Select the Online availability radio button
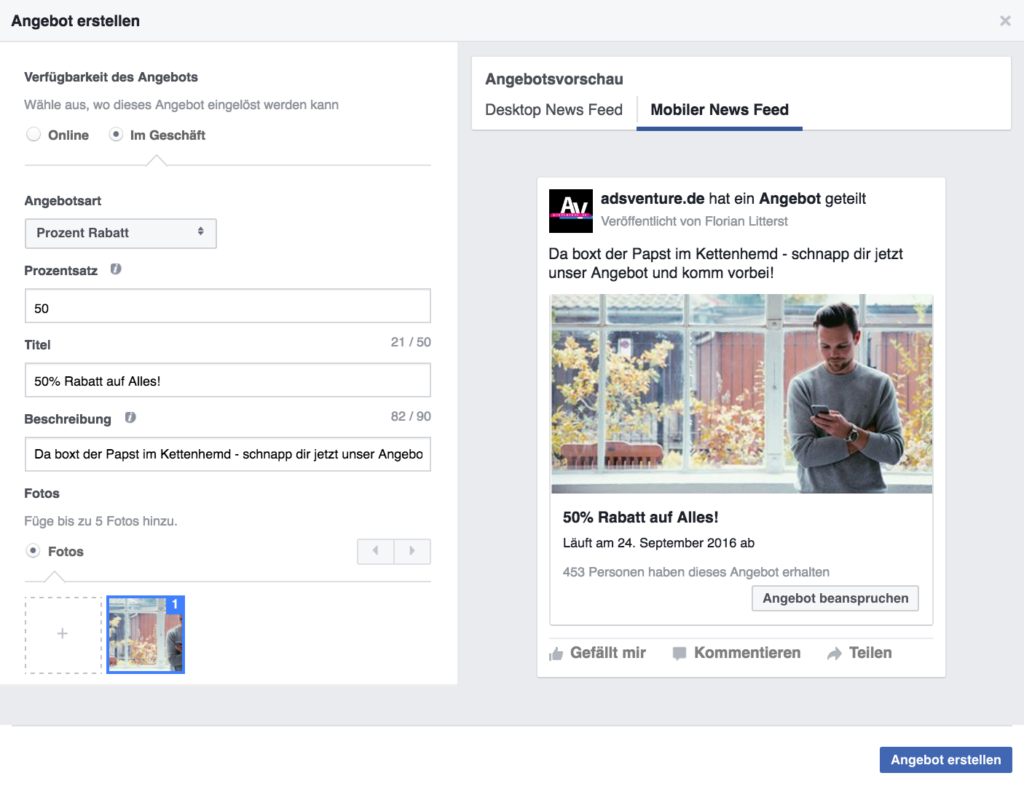 tap(34, 135)
